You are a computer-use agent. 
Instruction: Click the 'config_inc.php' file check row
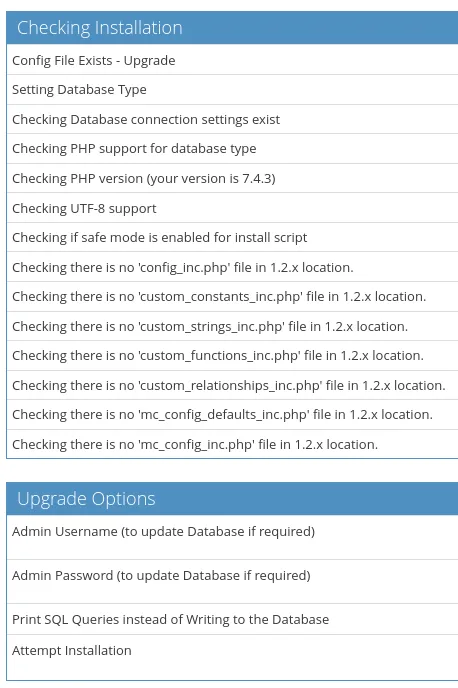[x=232, y=267]
